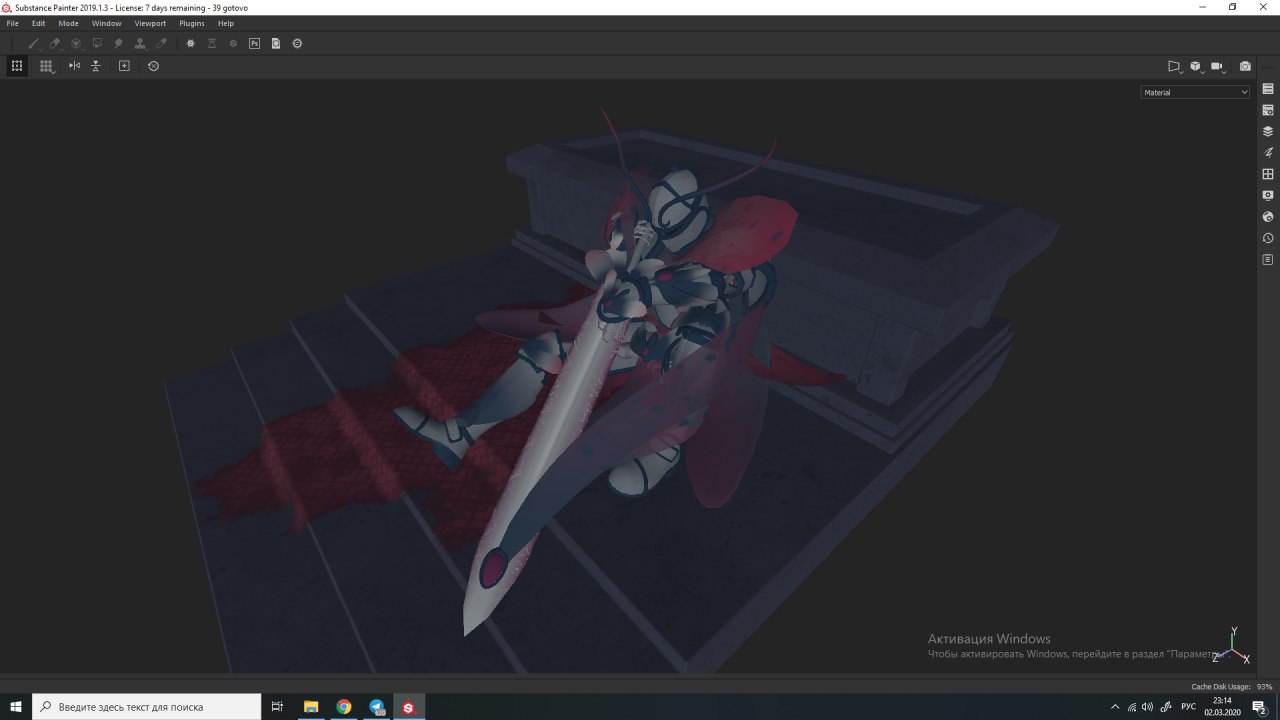Open the 3D cube display dropdown
Image resolution: width=1280 pixels, height=720 pixels.
coord(1196,66)
